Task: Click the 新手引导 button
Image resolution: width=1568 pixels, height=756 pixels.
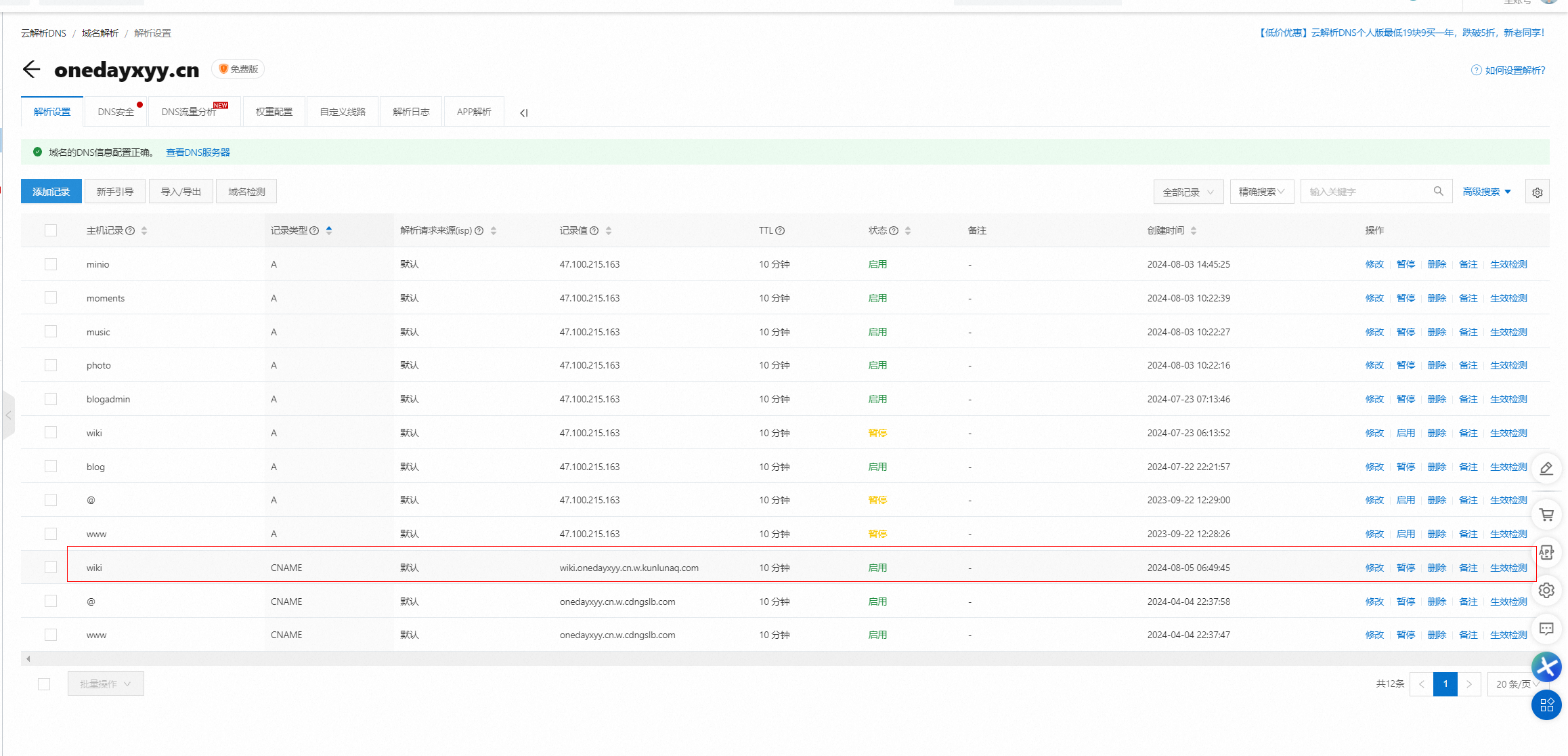Action: point(115,192)
